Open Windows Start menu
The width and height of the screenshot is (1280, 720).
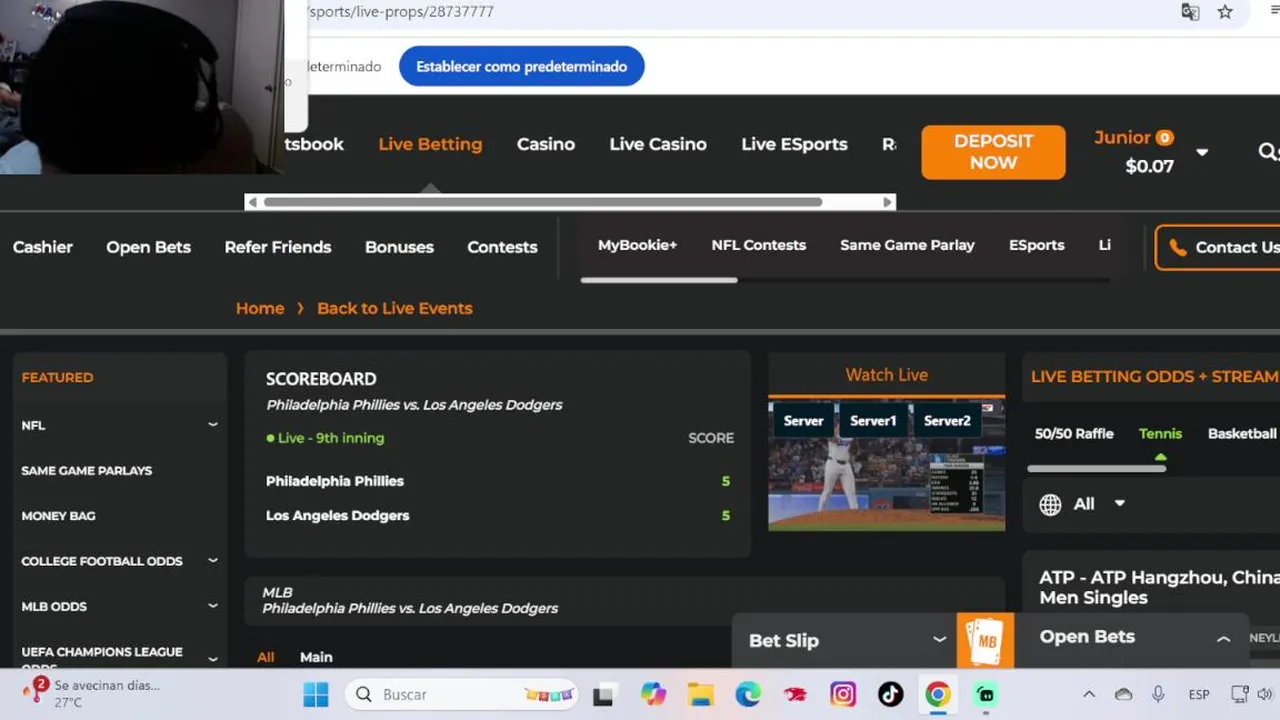point(315,694)
